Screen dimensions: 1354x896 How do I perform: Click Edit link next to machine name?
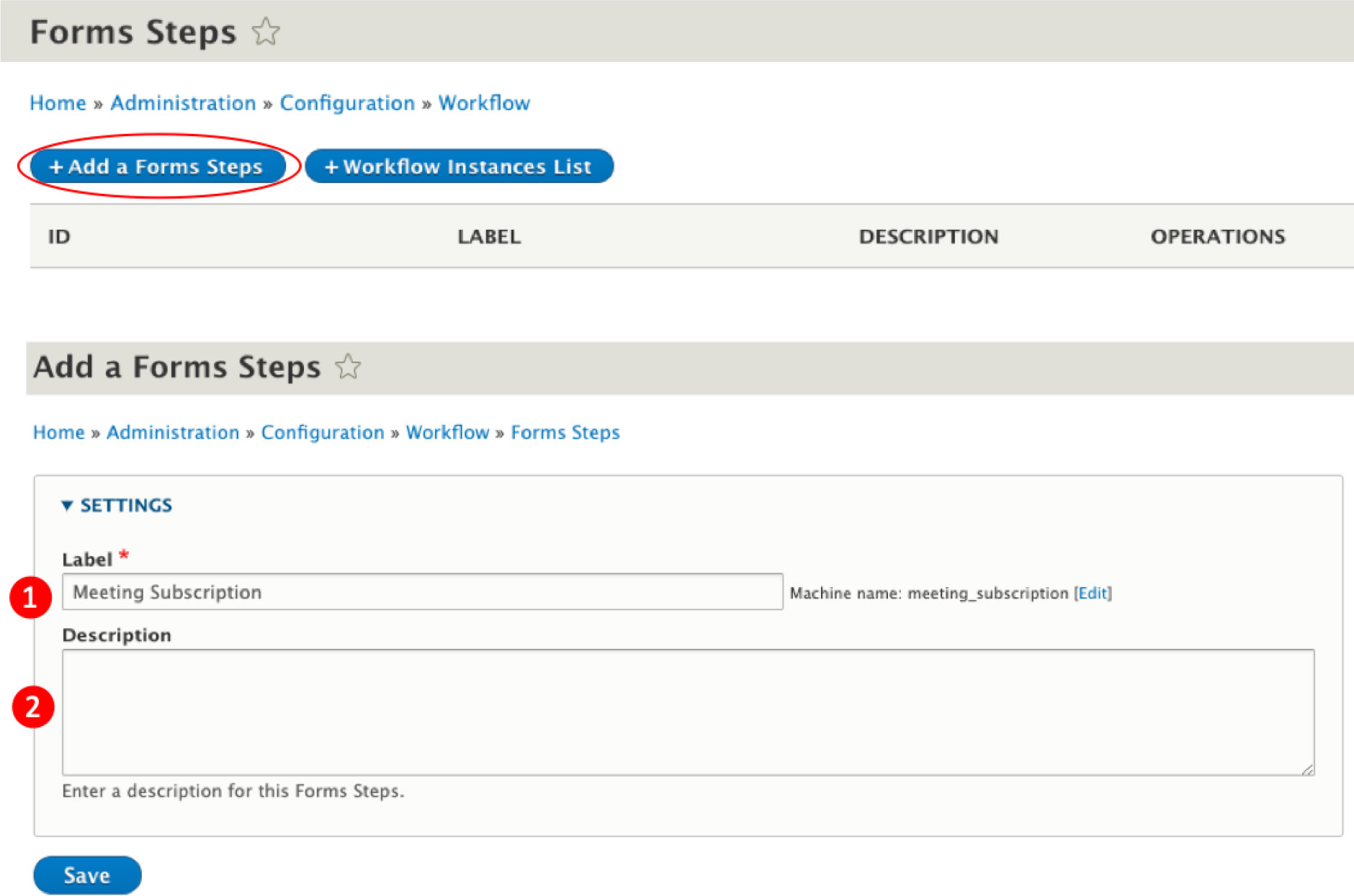click(1093, 593)
